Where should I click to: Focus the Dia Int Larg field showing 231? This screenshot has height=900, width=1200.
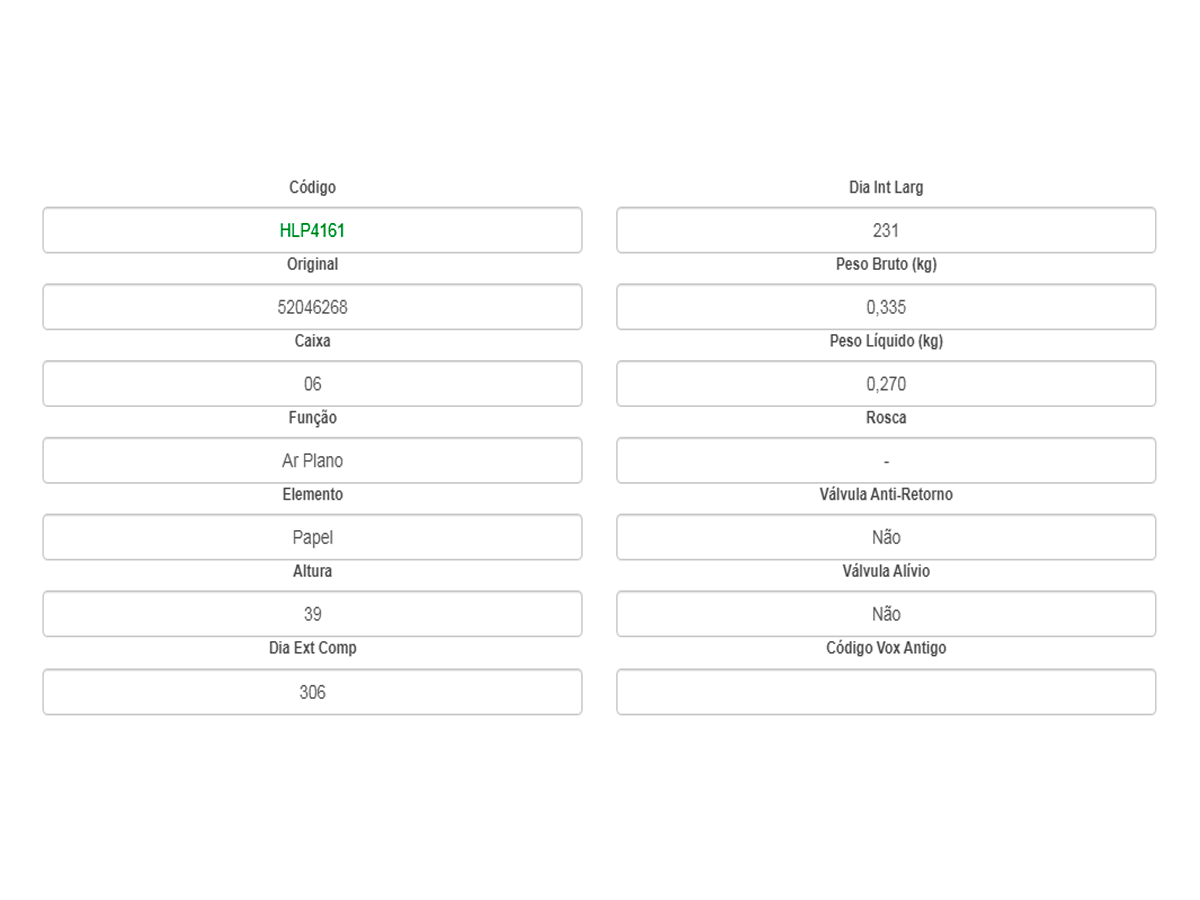886,231
